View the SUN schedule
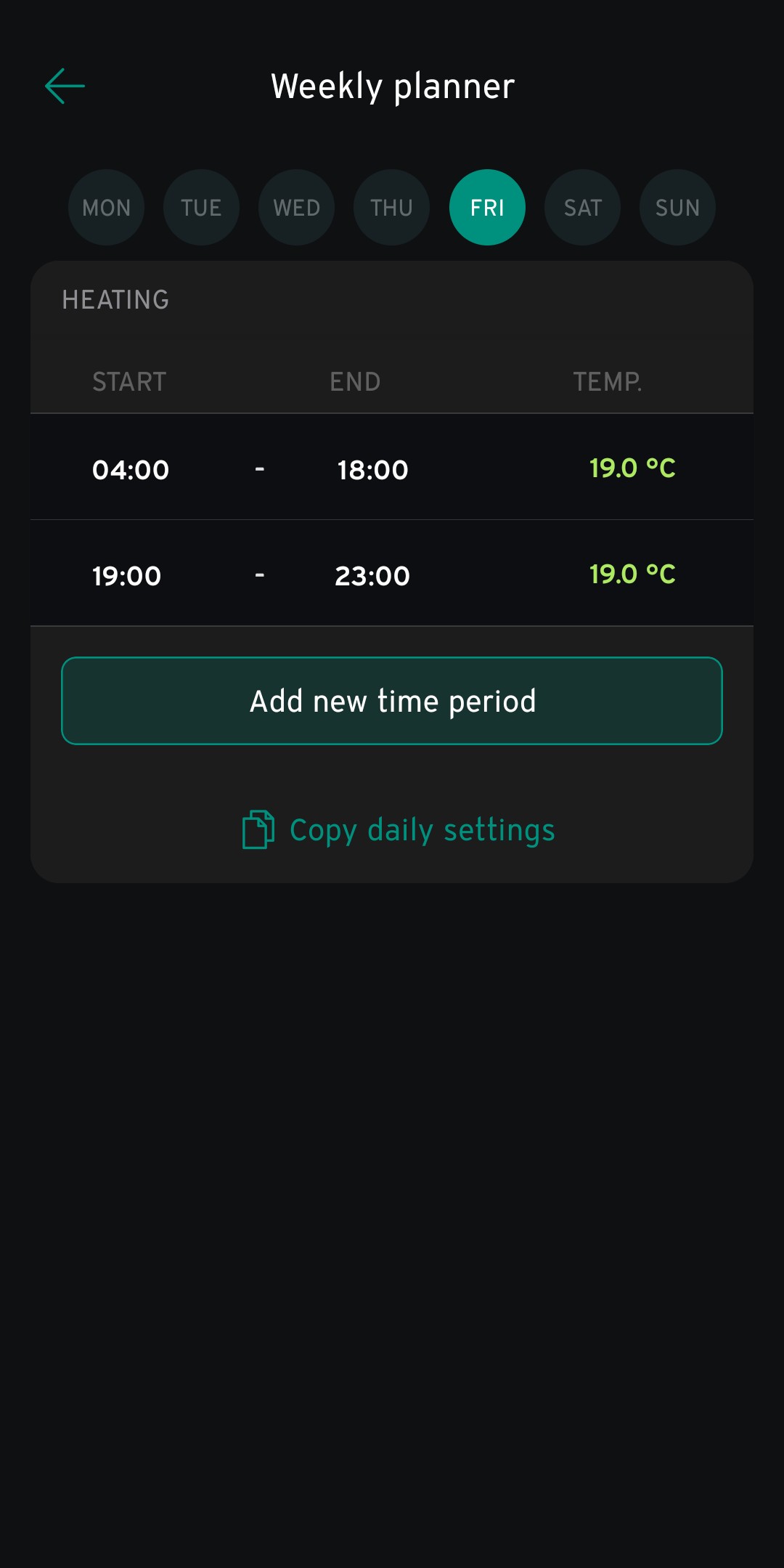This screenshot has height=1568, width=784. click(x=677, y=208)
